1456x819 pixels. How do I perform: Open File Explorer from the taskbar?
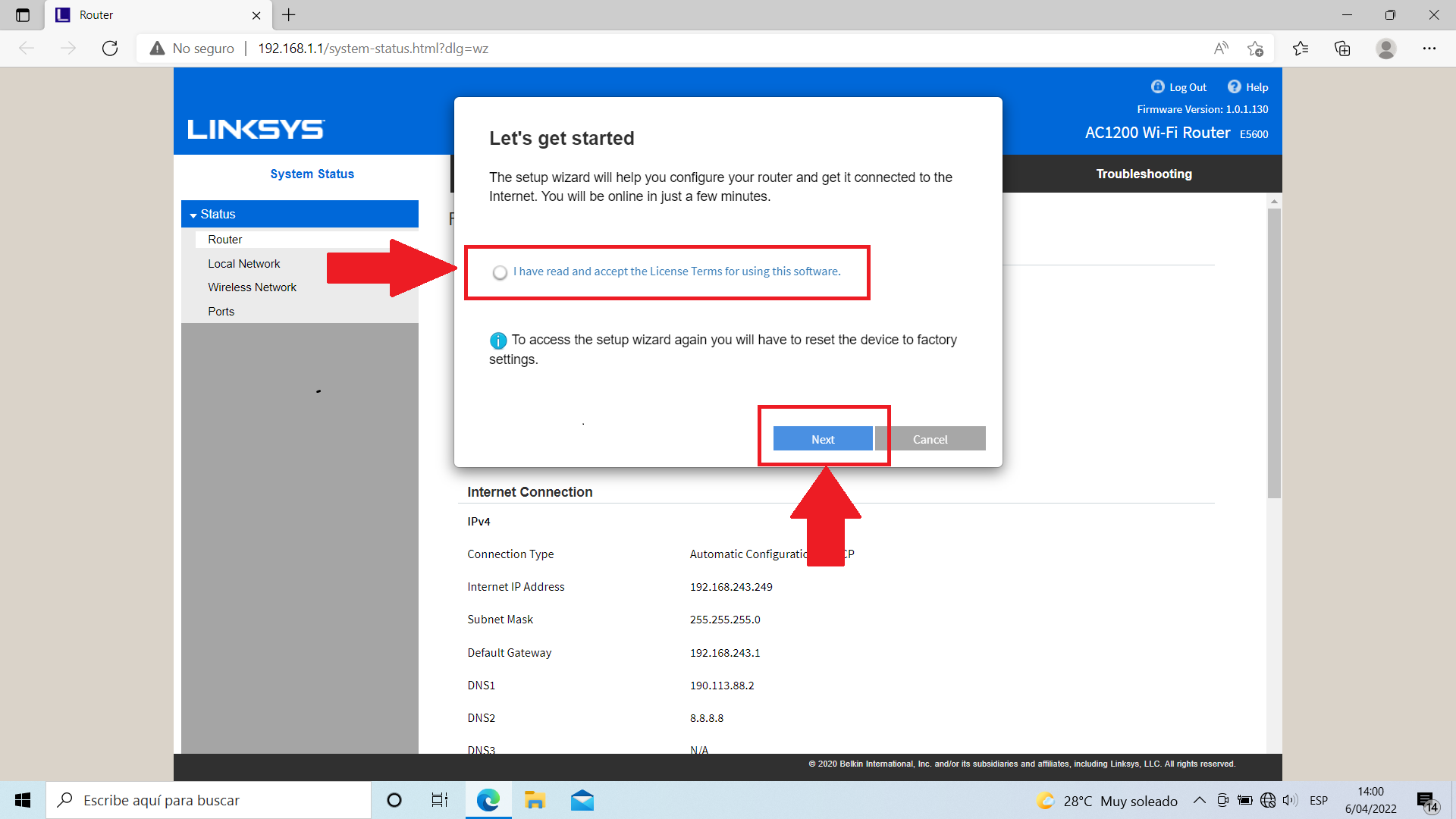[x=535, y=800]
